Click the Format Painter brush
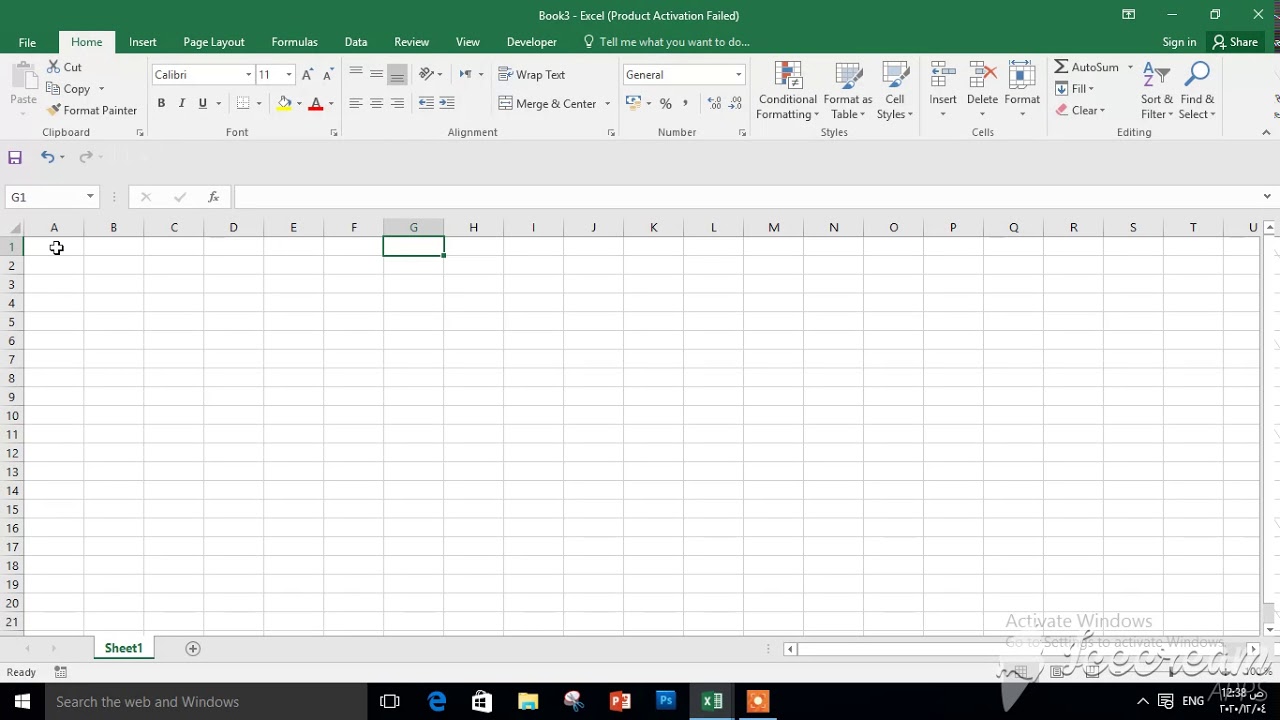Image resolution: width=1280 pixels, height=720 pixels. tap(53, 110)
